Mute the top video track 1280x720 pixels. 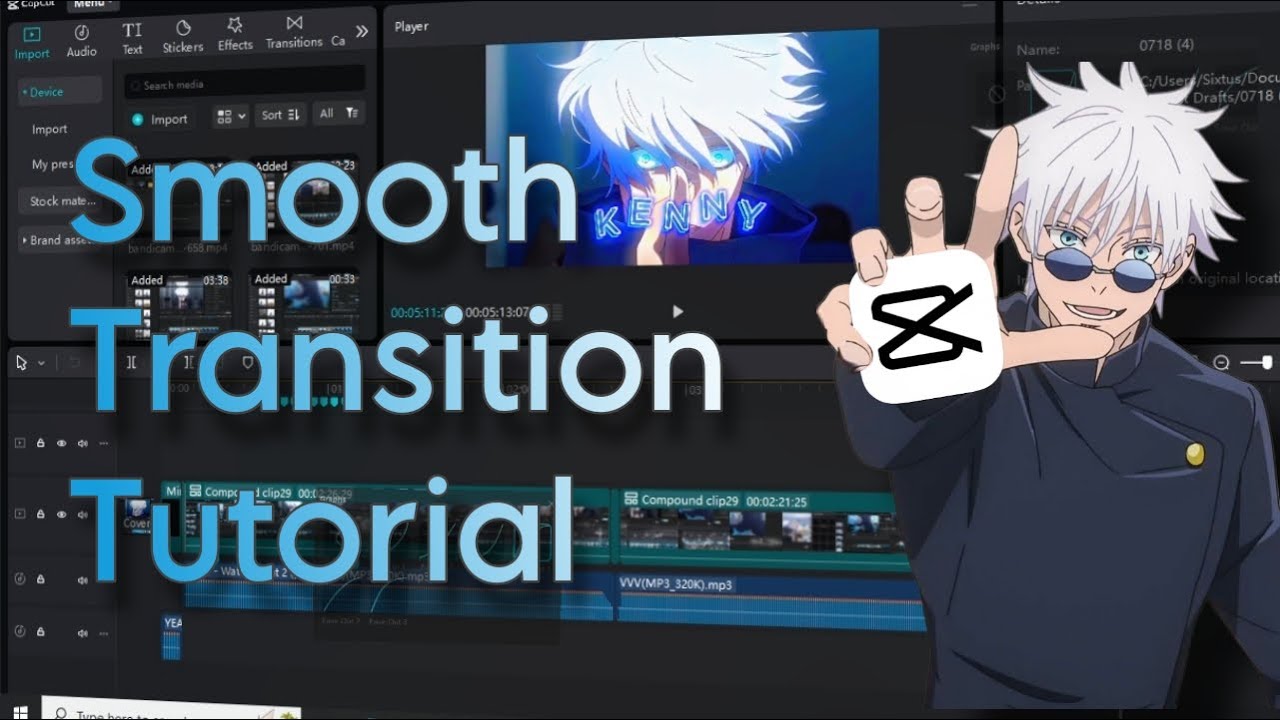(83, 443)
